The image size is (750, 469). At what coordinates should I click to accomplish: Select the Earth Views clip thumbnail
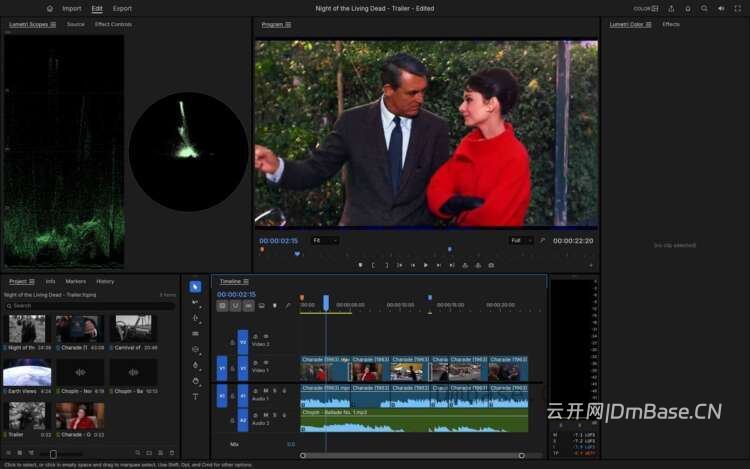[27, 372]
